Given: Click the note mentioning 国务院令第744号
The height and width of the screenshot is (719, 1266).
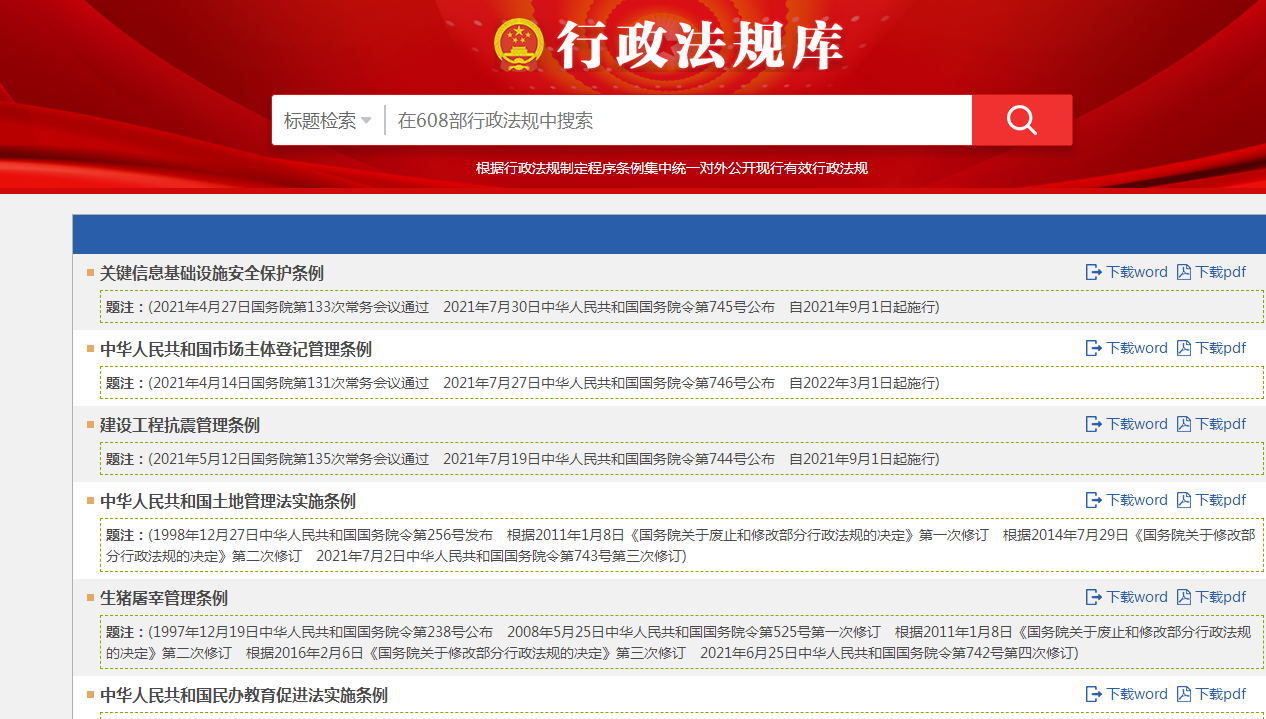Looking at the screenshot, I should coord(681,459).
